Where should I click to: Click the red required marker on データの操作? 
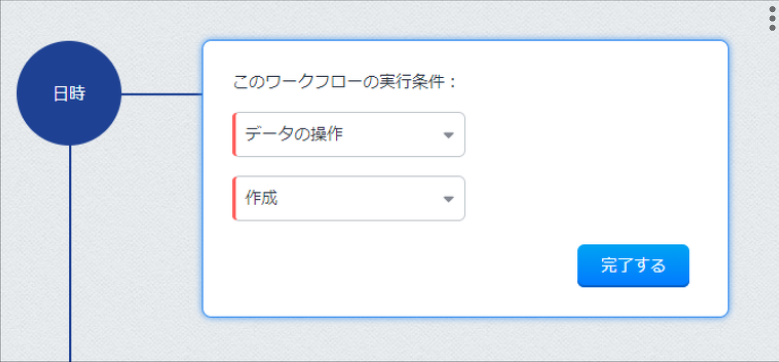tap(234, 135)
